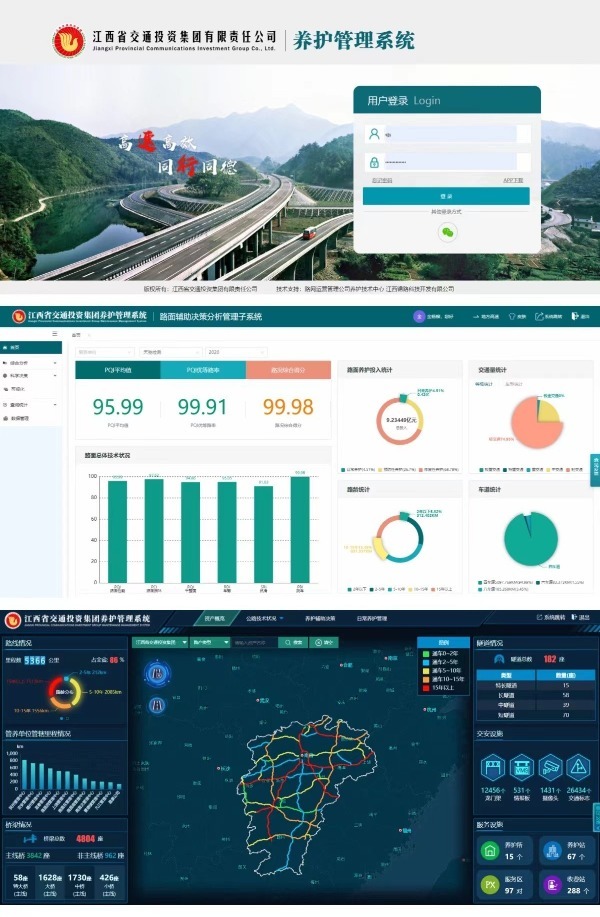This screenshot has width=600, height=917.
Task: Click the blue 通车2~5年 legend swatch
Action: point(426,662)
